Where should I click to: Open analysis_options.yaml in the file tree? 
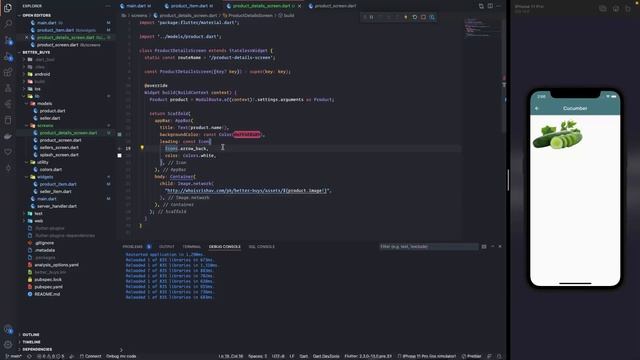coord(56,265)
